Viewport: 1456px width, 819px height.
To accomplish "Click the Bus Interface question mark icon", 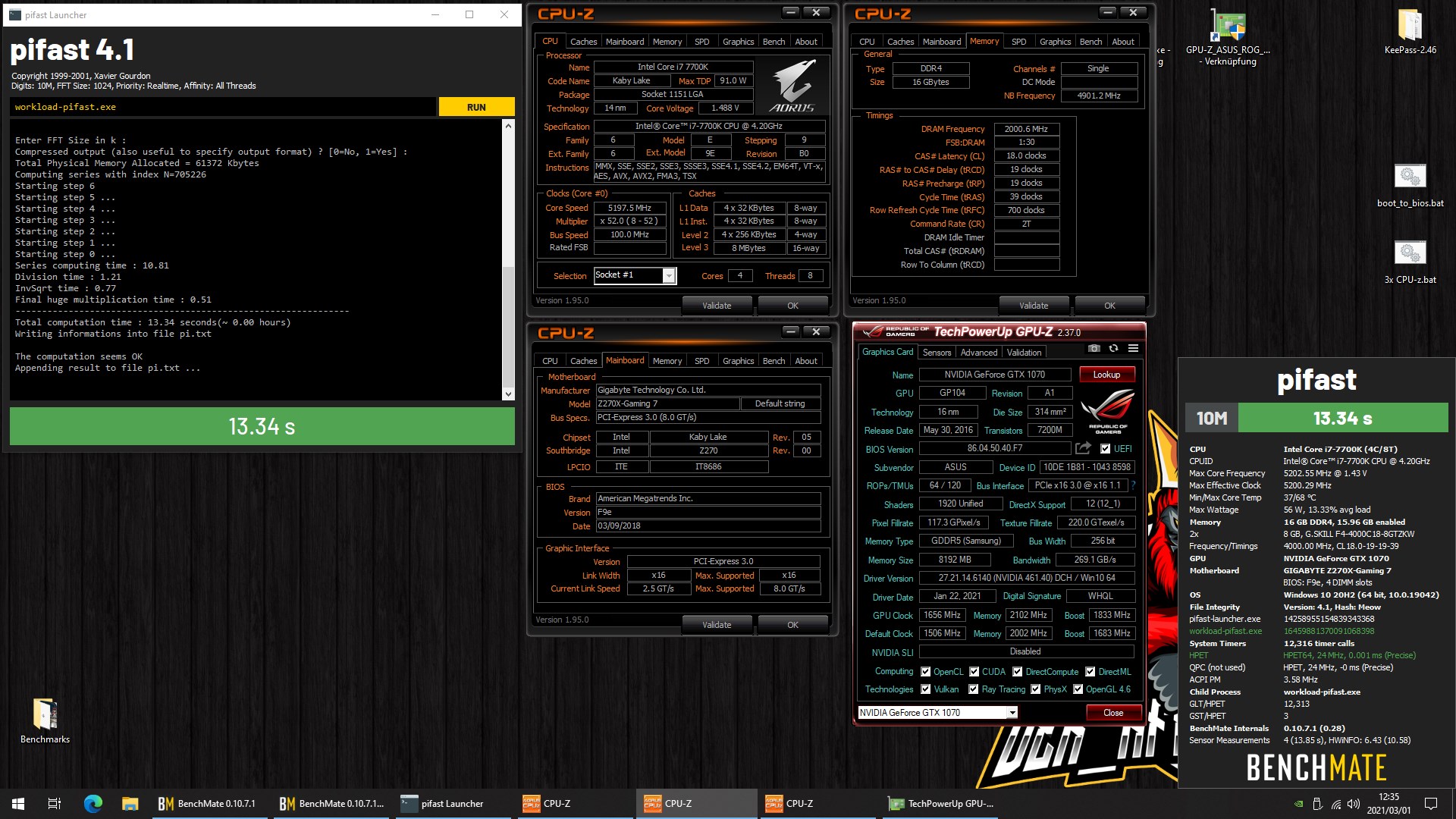I will [x=1134, y=485].
